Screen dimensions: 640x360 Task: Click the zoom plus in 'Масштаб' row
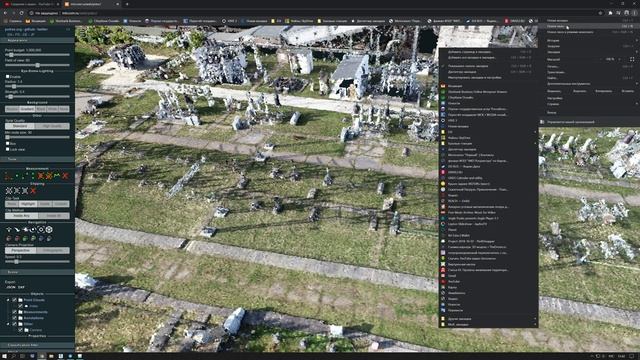click(620, 59)
